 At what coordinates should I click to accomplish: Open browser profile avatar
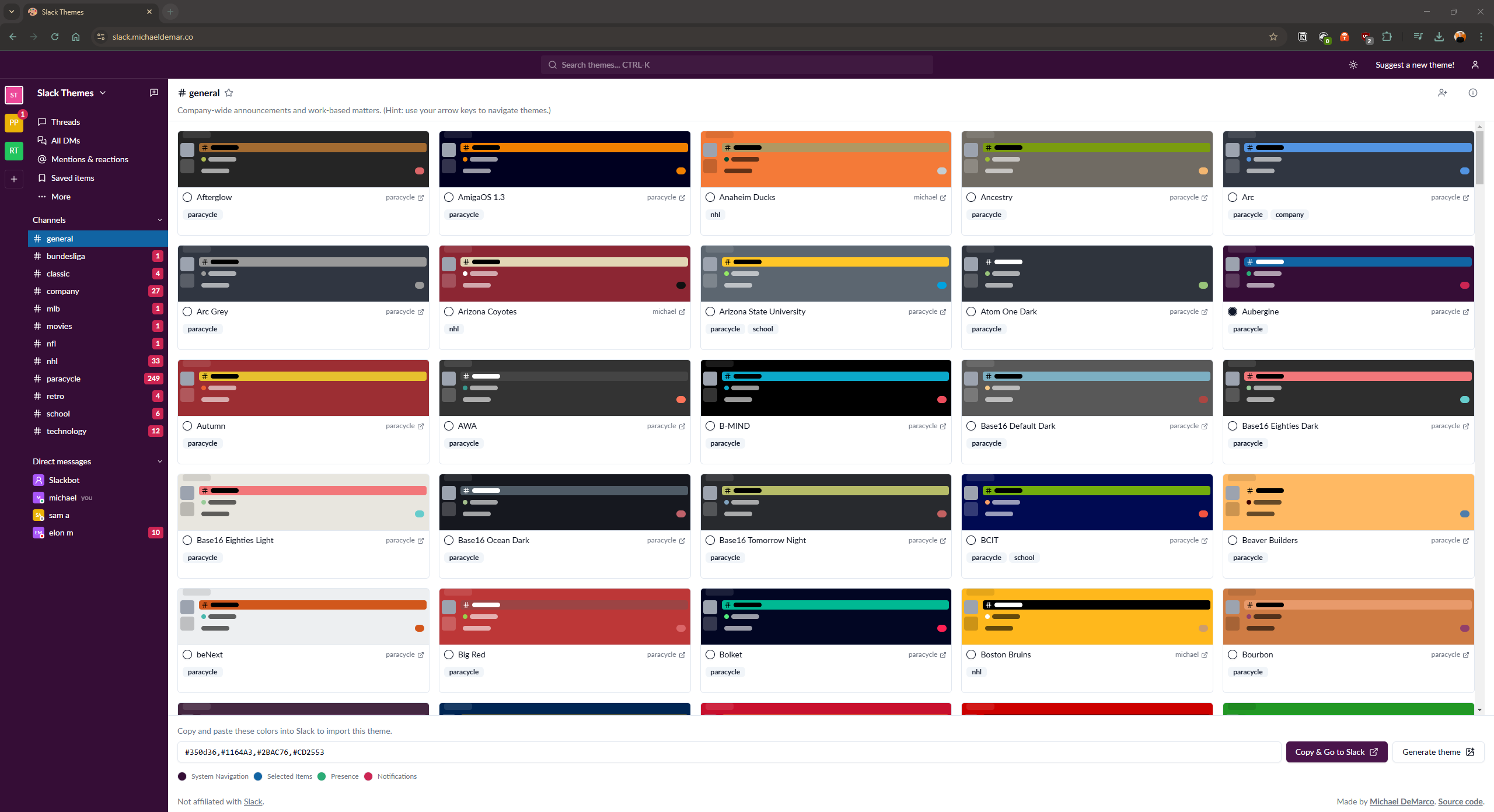pyautogui.click(x=1460, y=37)
